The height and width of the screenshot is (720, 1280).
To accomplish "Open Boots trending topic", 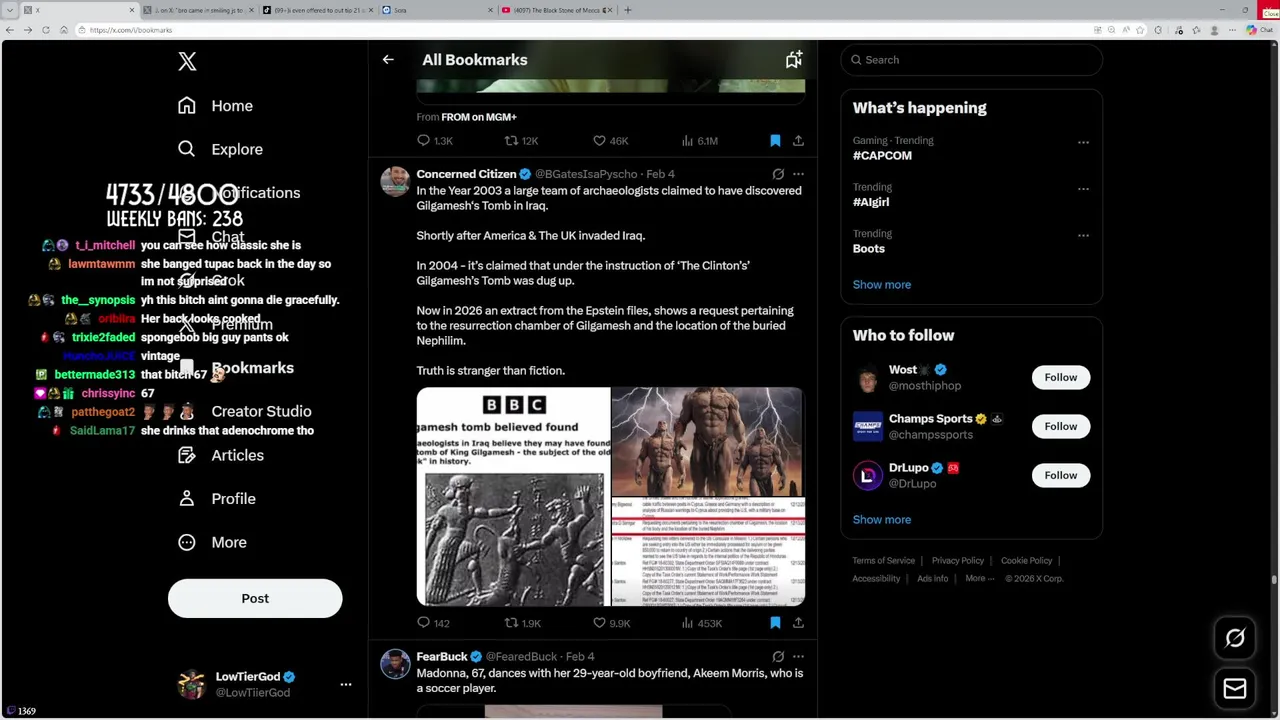I will pos(869,249).
